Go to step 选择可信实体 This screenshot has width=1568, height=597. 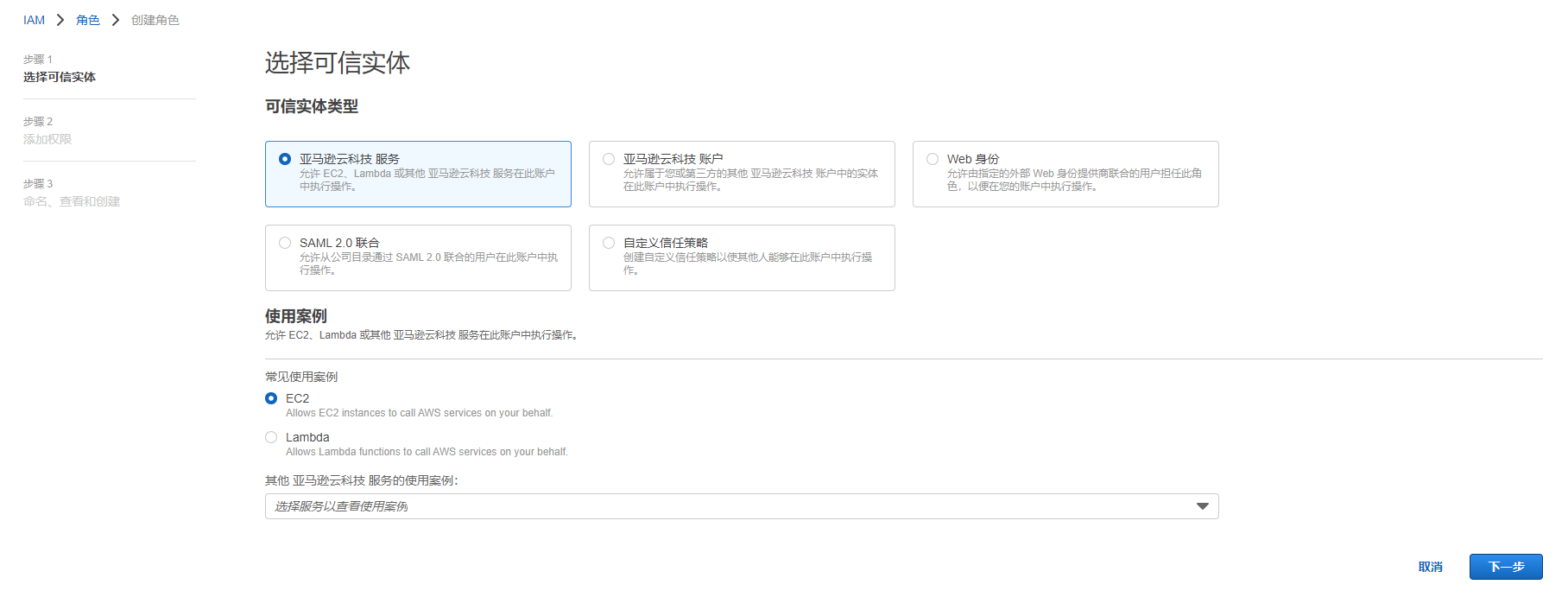(x=60, y=77)
